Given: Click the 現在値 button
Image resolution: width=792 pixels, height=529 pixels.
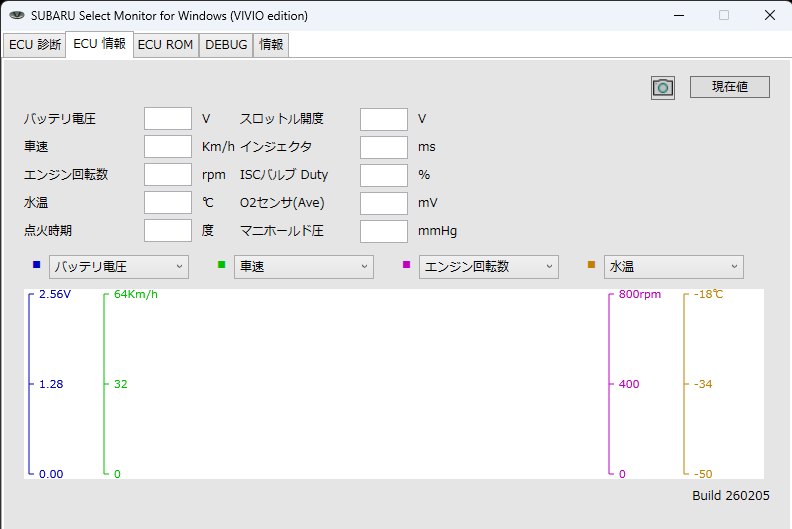Looking at the screenshot, I should pos(729,87).
